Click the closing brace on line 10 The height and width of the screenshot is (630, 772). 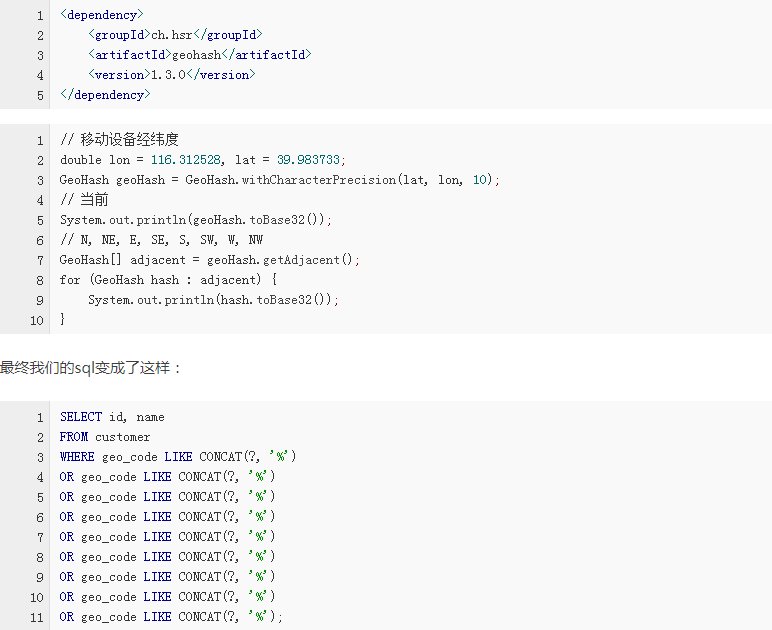coord(63,319)
